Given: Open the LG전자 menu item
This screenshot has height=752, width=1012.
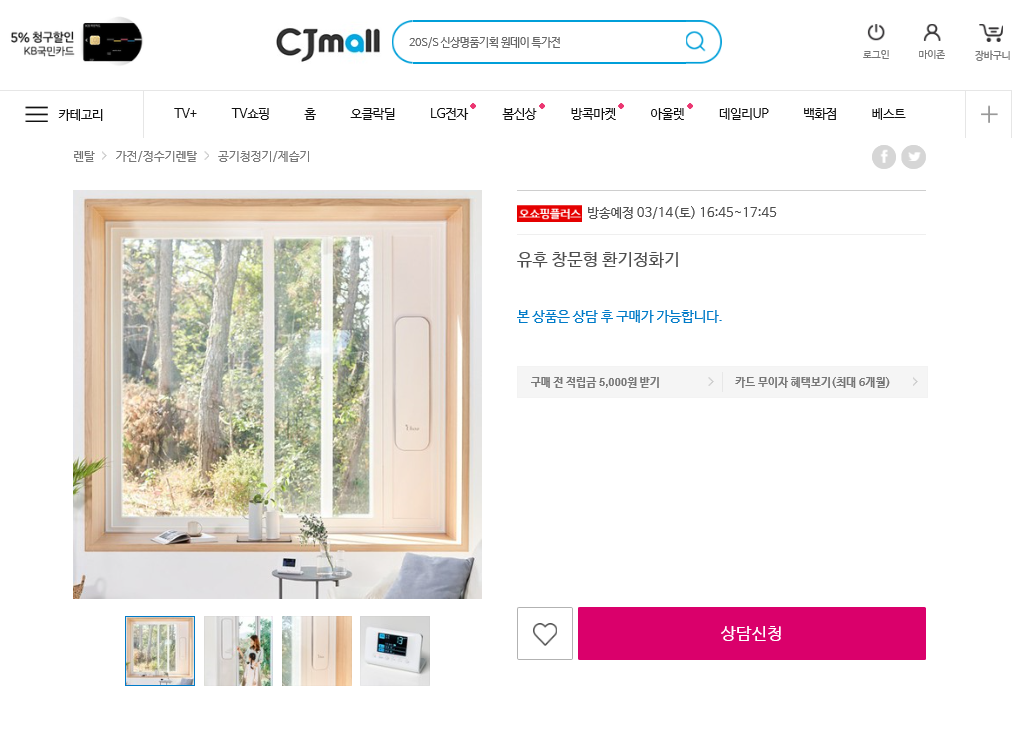Looking at the screenshot, I should [449, 114].
